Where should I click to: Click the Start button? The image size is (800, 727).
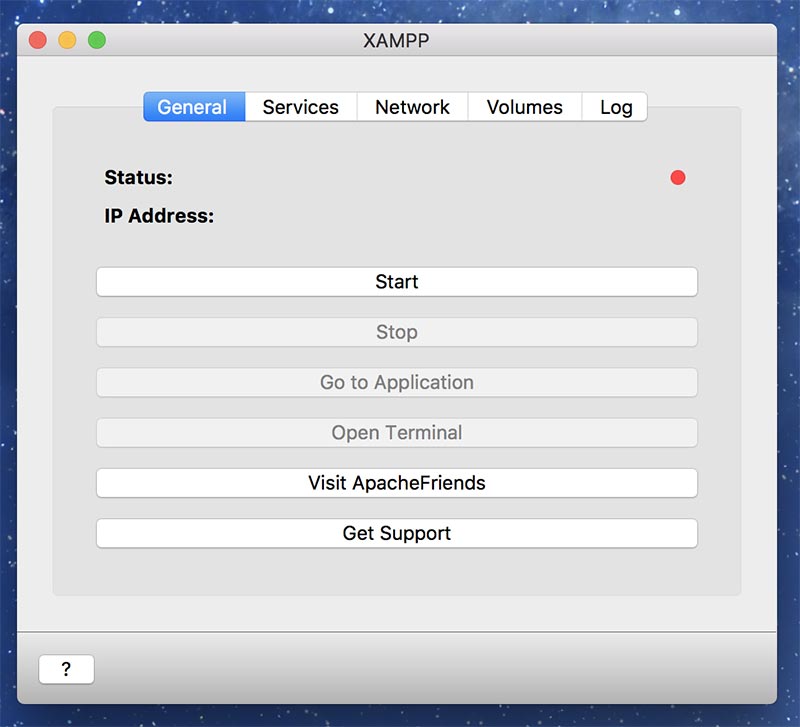[x=397, y=282]
